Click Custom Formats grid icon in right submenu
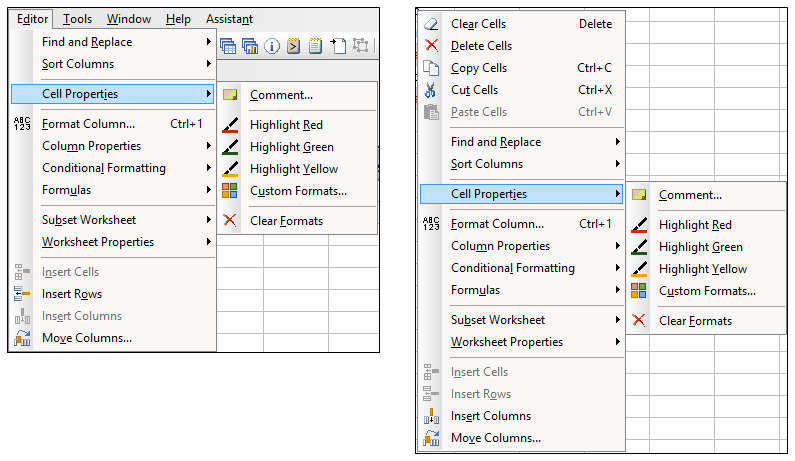Image resolution: width=795 pixels, height=461 pixels. tap(639, 291)
